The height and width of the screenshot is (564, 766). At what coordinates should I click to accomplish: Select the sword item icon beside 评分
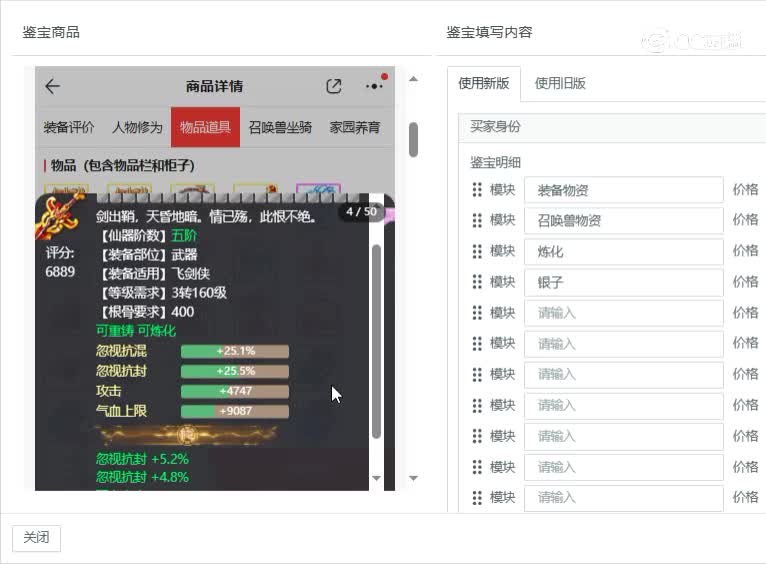(60, 217)
